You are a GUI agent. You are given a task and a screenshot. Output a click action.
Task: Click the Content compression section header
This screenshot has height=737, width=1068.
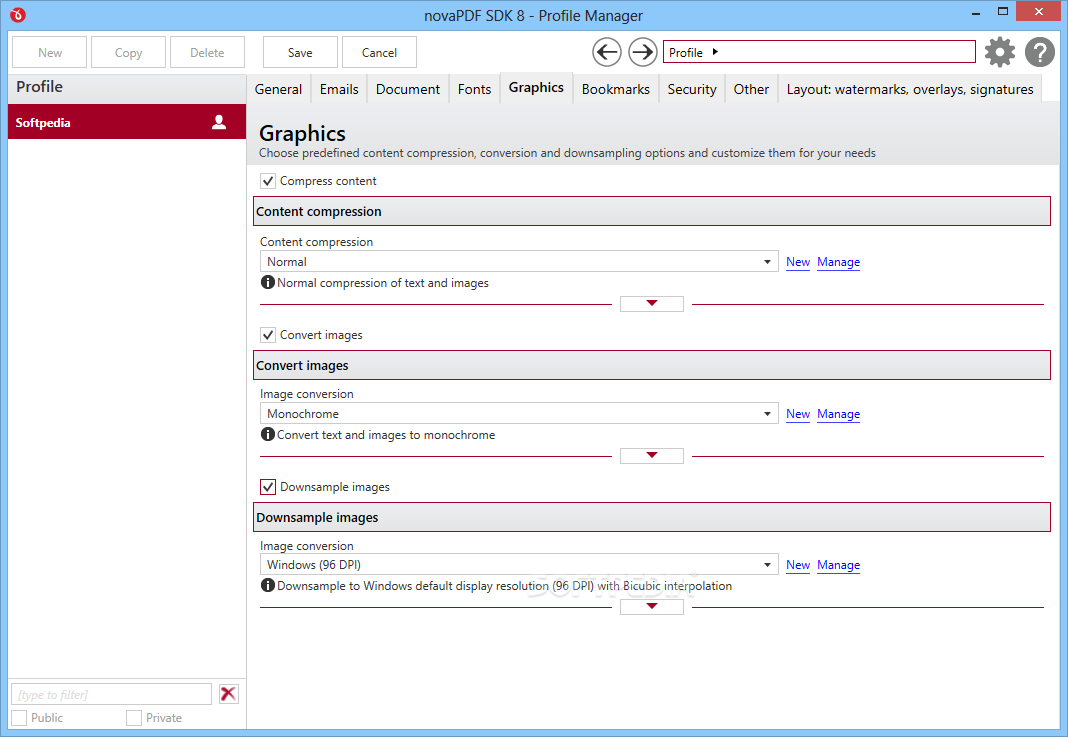tap(652, 211)
